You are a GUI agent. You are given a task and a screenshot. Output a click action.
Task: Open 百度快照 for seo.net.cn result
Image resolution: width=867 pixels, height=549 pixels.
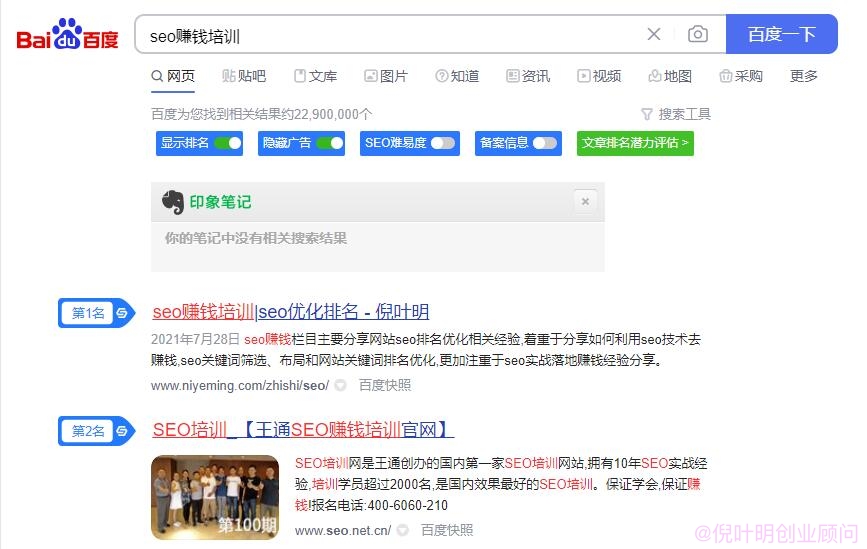(447, 531)
